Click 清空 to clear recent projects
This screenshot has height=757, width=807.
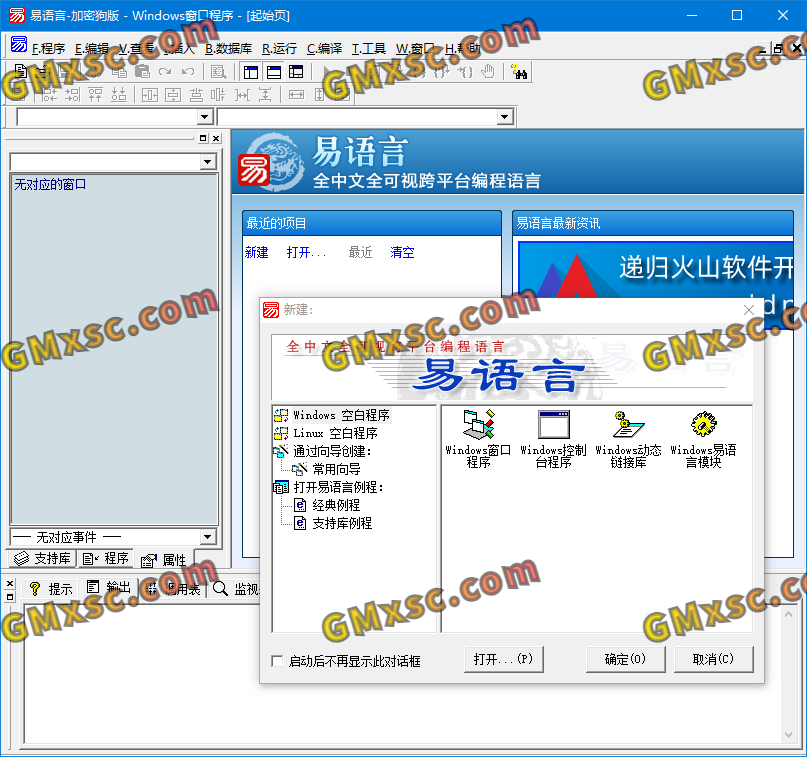click(401, 252)
